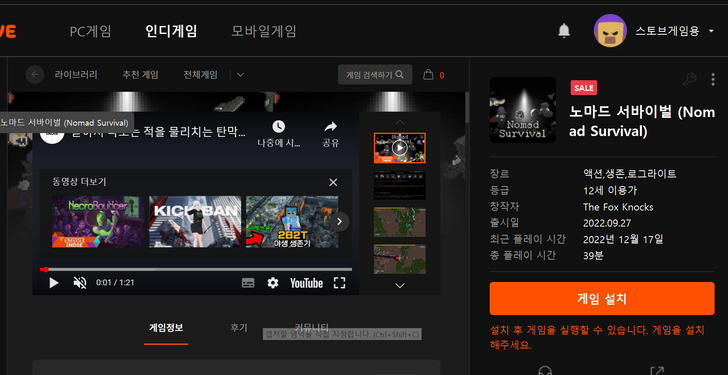The height and width of the screenshot is (375, 728).
Task: Toggle video subtitles captions
Action: click(x=248, y=283)
